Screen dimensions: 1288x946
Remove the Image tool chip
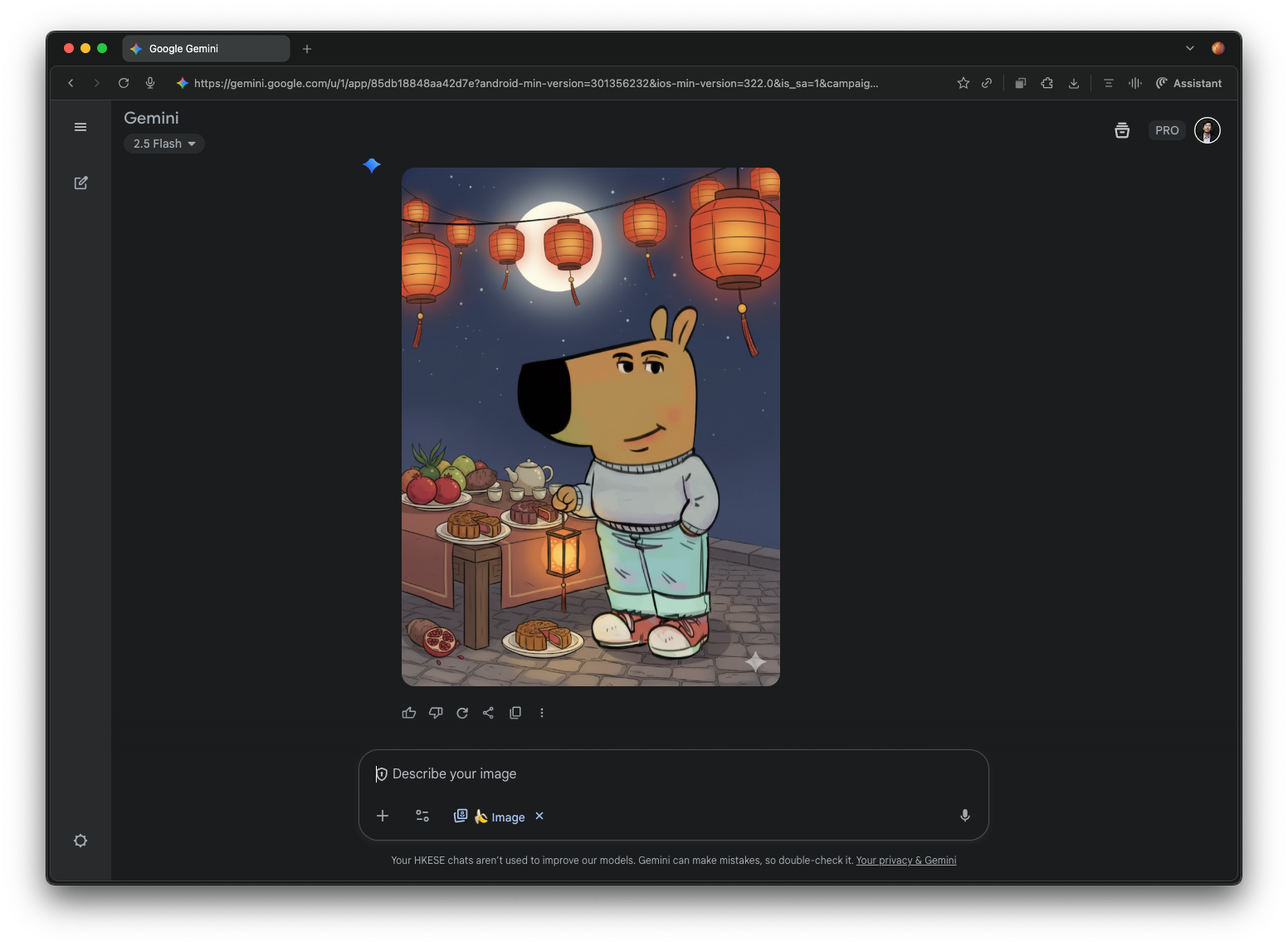click(x=539, y=816)
